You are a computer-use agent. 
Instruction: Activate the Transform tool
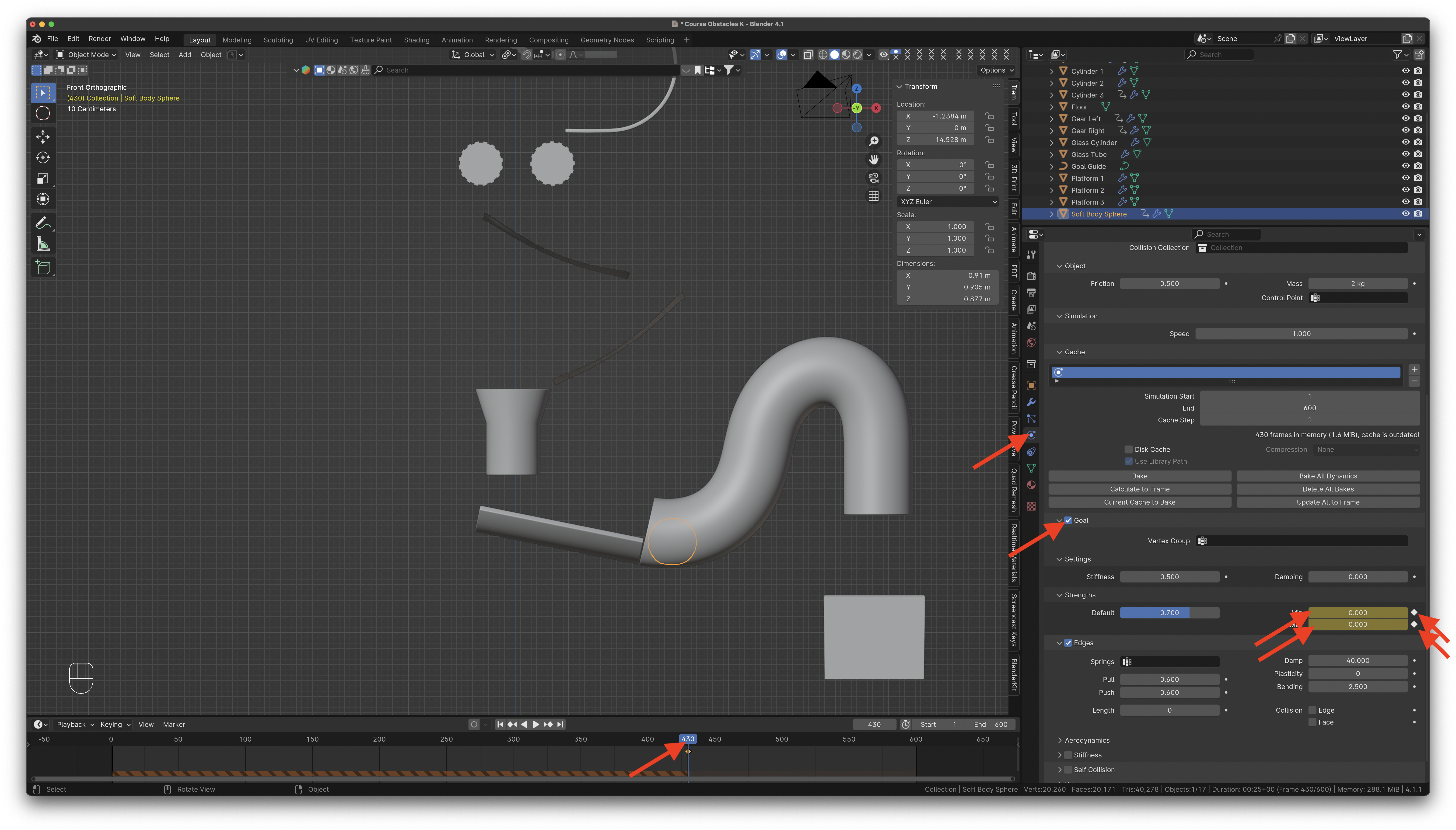(x=43, y=199)
